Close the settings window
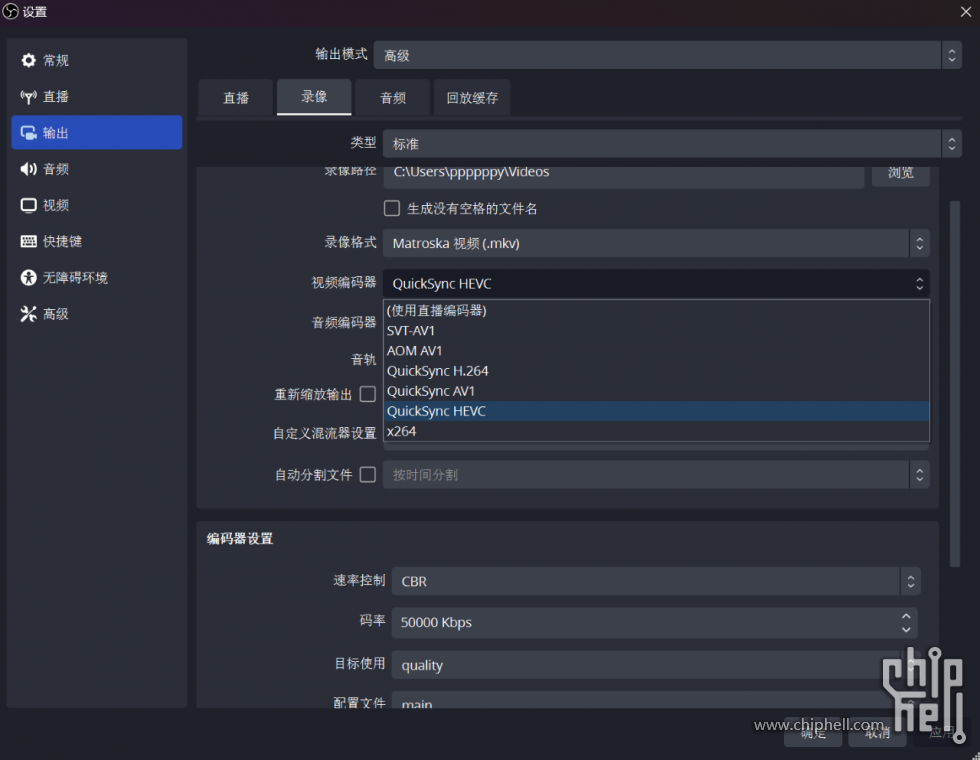 tap(966, 12)
